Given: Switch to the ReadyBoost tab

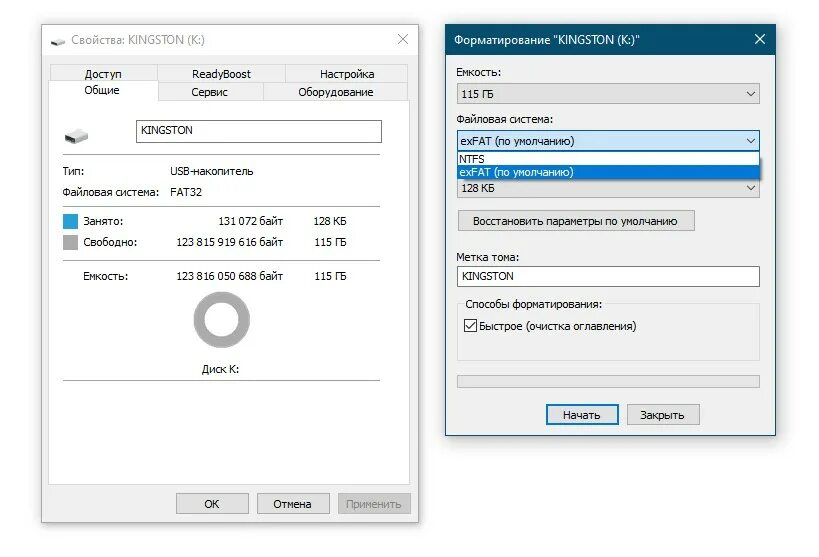Looking at the screenshot, I should pos(221,74).
